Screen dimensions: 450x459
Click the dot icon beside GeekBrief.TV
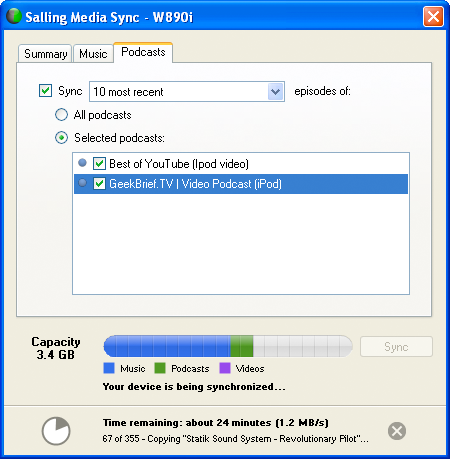82,183
